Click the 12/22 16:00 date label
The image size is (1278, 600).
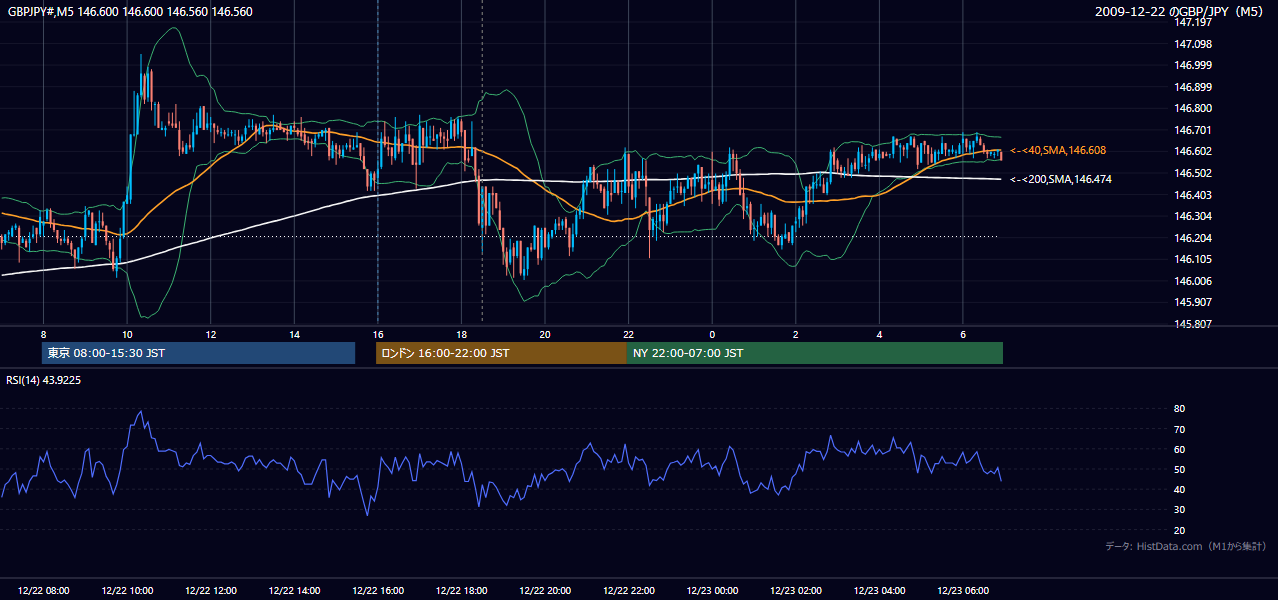pos(378,591)
